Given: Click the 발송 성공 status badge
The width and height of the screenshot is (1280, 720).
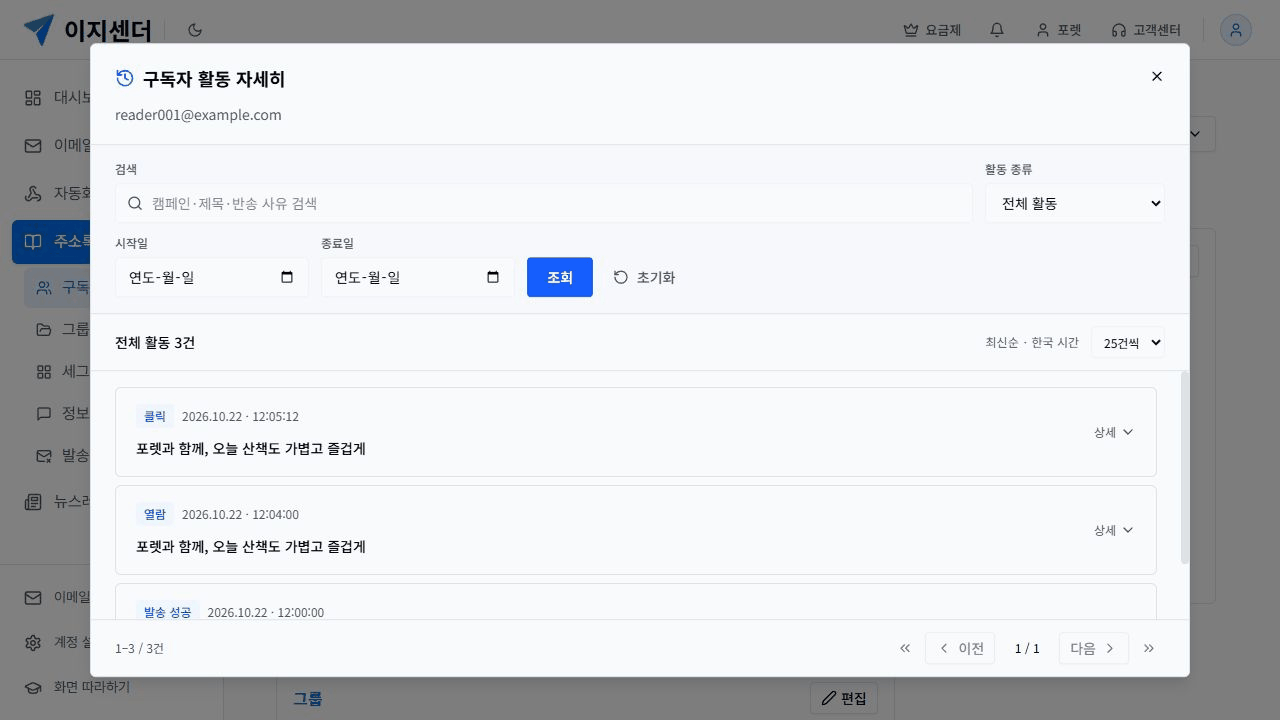Looking at the screenshot, I should pyautogui.click(x=167, y=612).
